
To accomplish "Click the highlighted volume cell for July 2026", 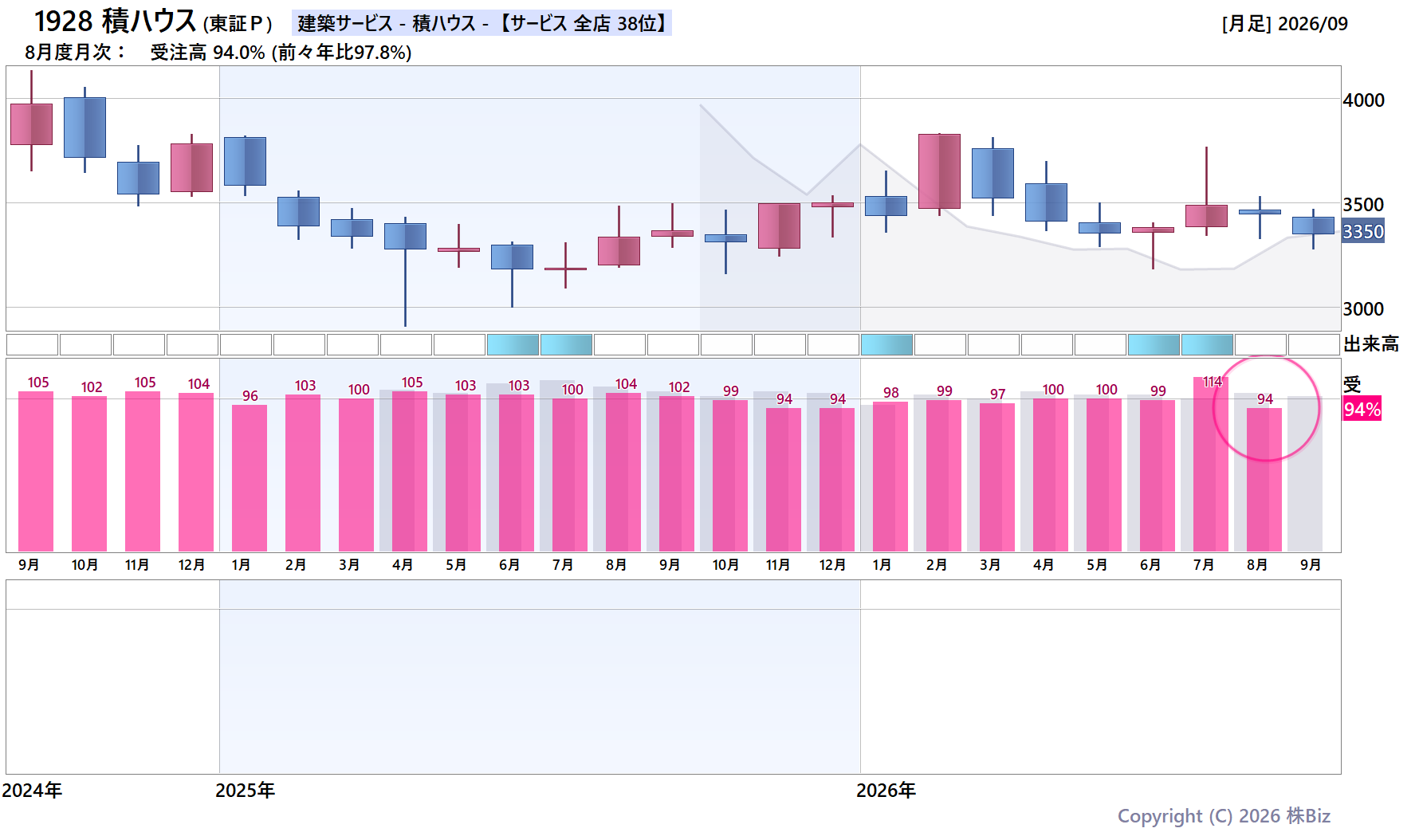I will pos(1207,344).
